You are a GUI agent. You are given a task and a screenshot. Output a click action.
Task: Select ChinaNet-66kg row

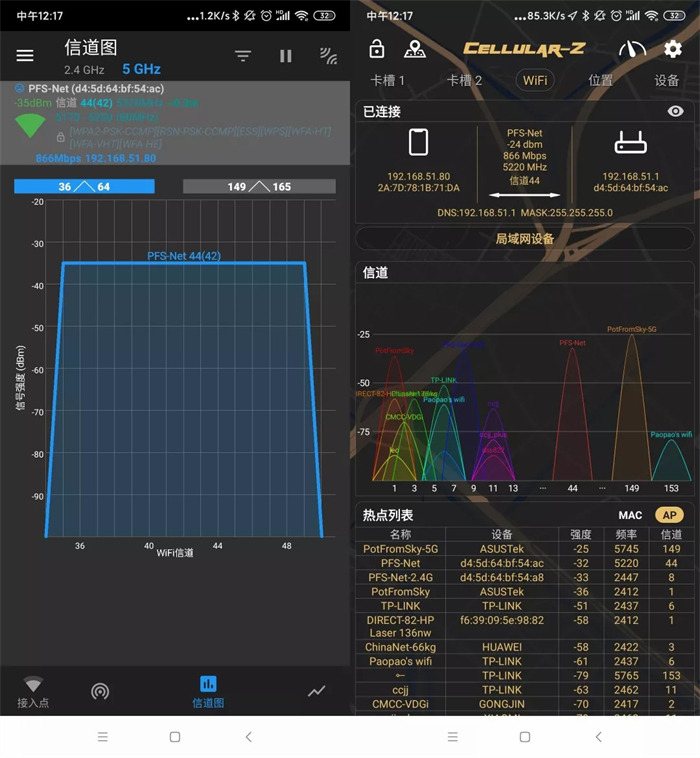click(525, 647)
